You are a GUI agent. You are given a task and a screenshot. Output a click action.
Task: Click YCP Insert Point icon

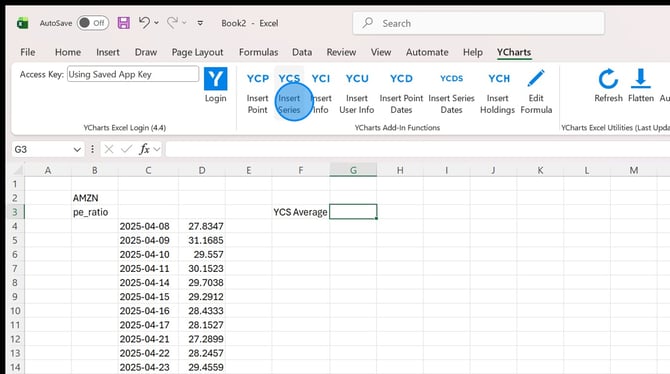pos(258,79)
